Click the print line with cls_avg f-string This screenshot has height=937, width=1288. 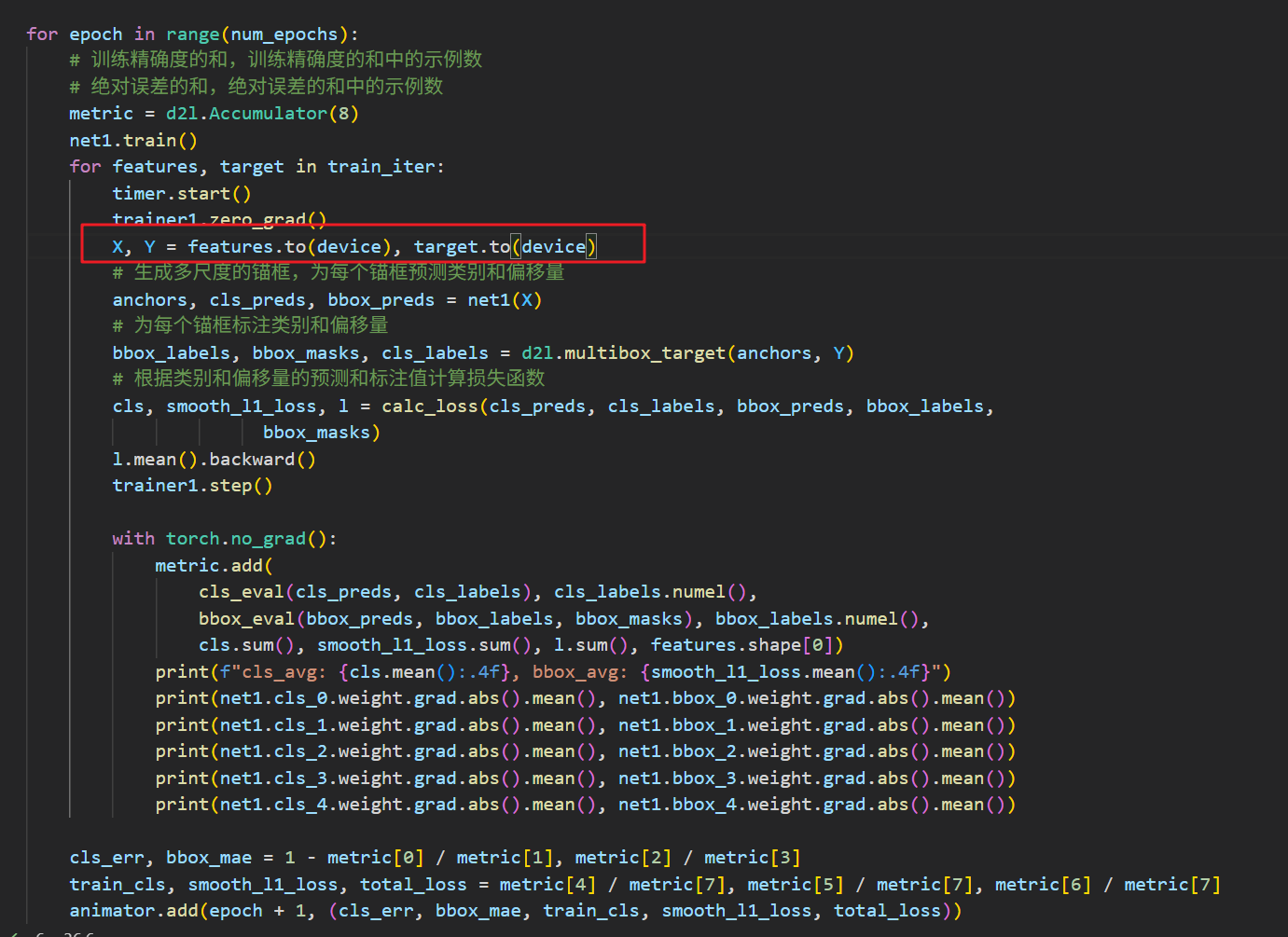553,672
